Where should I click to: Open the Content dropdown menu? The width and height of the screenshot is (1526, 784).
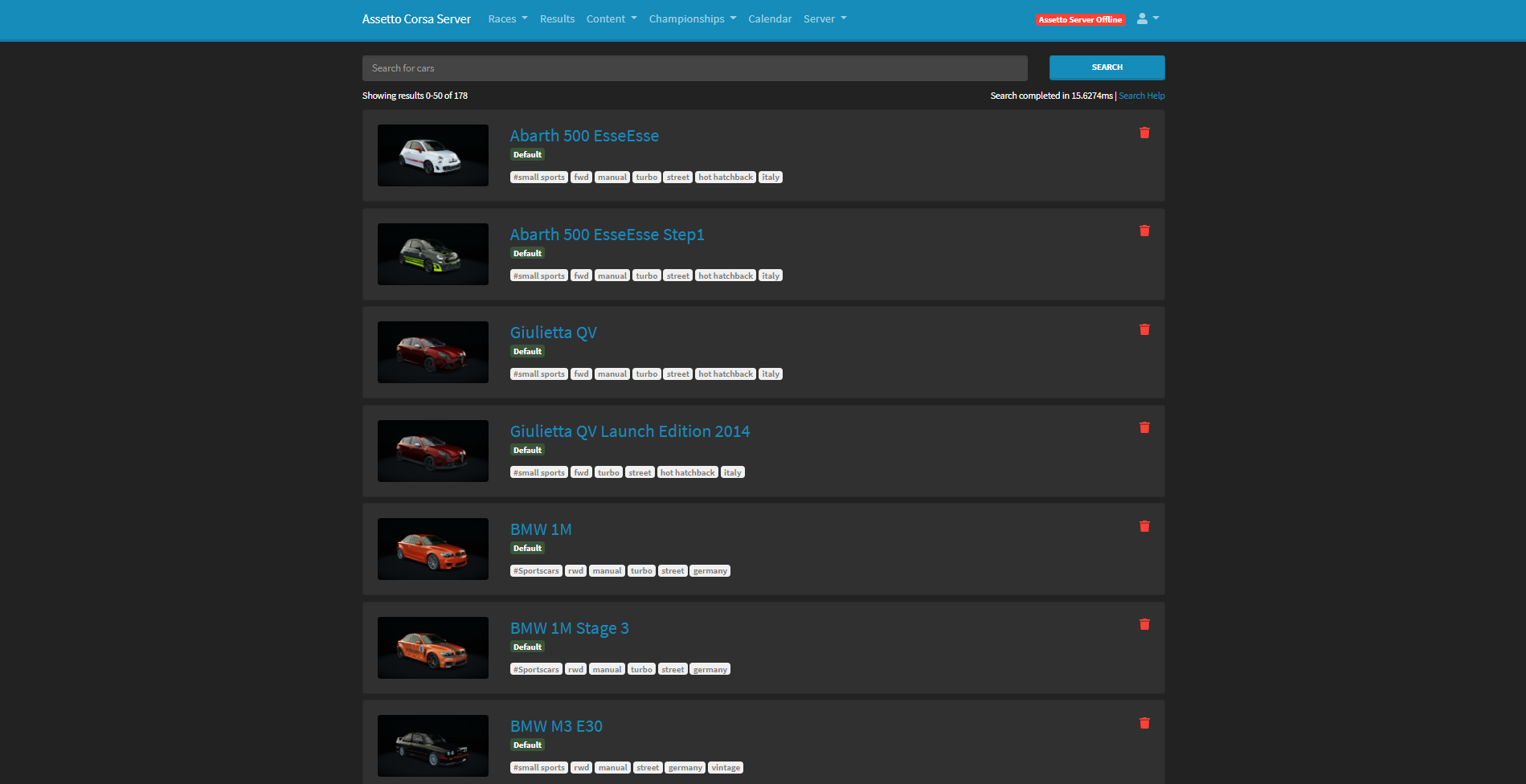pos(612,18)
